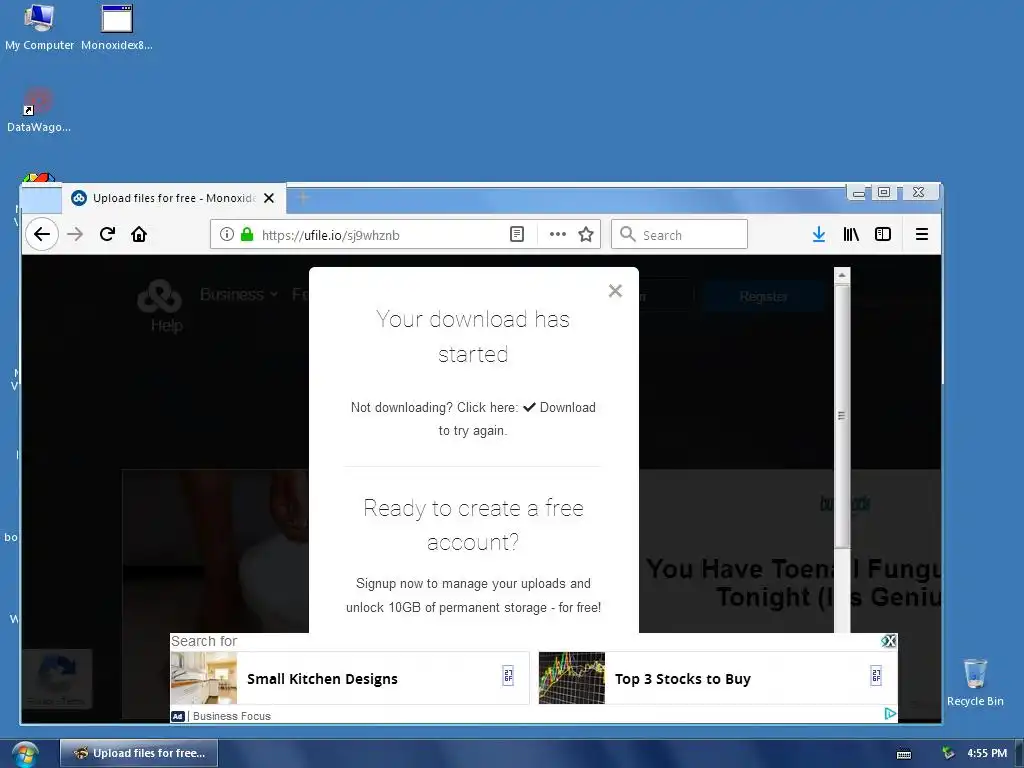Viewport: 1024px width, 768px height.
Task: Reload the current ufile.io page
Action: pyautogui.click(x=108, y=234)
